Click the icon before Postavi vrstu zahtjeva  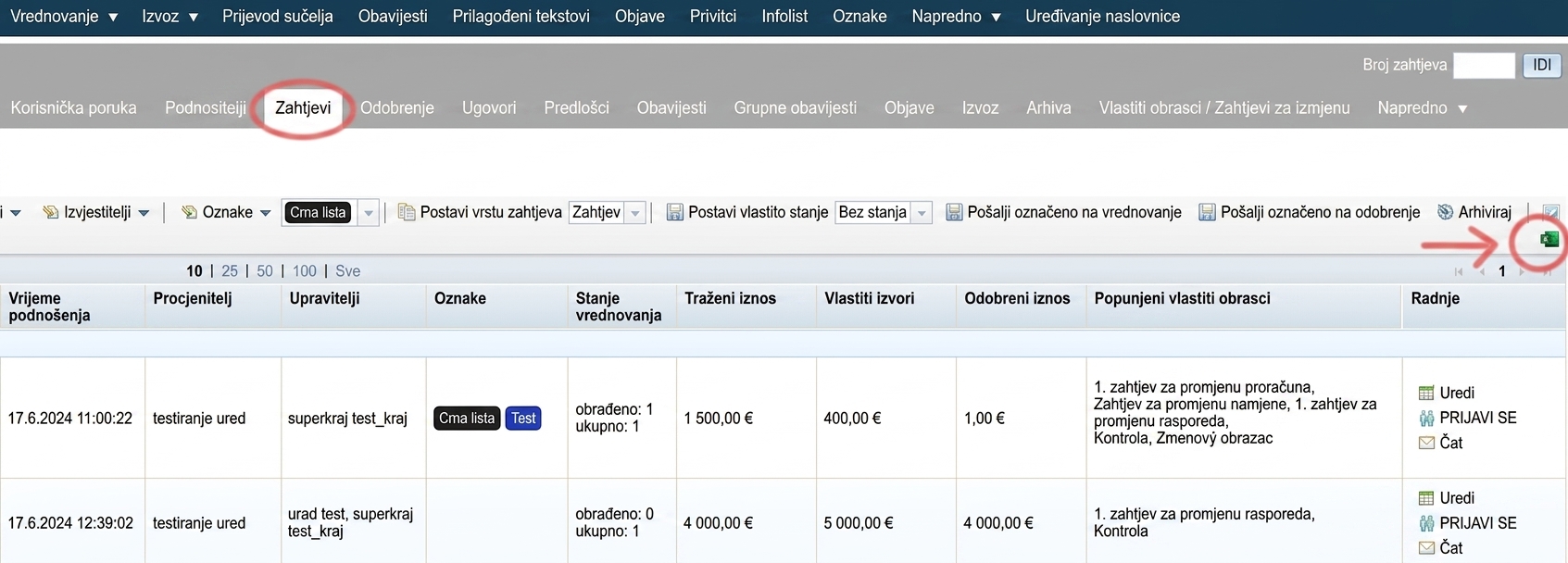[406, 212]
